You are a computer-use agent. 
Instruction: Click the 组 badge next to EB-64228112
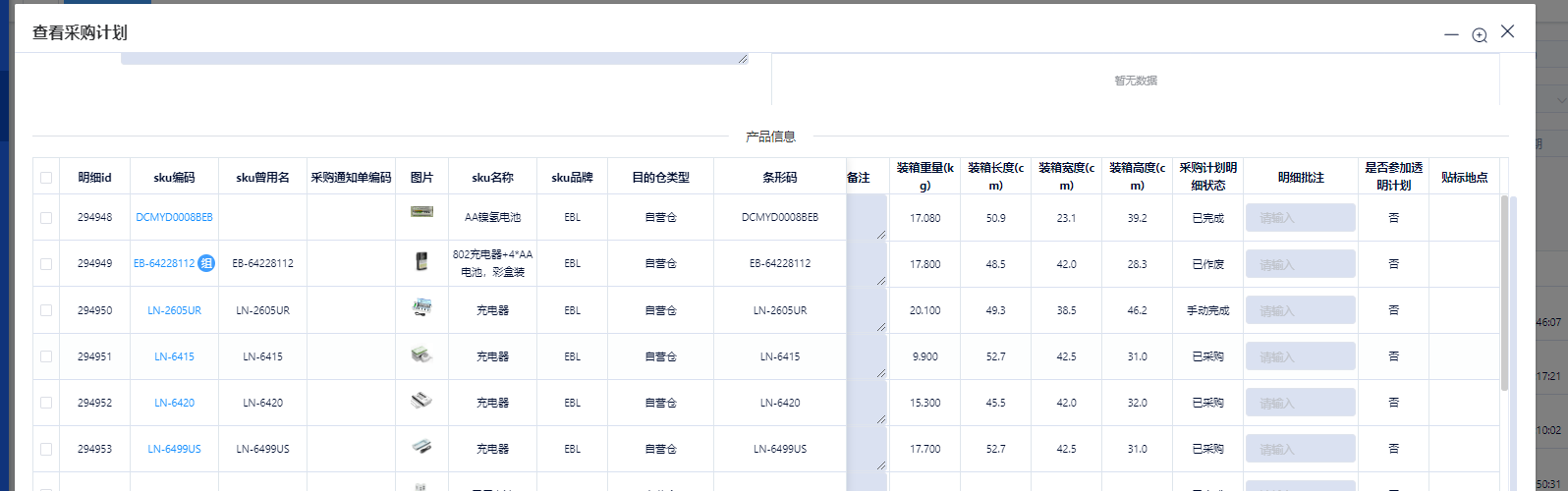(x=206, y=263)
